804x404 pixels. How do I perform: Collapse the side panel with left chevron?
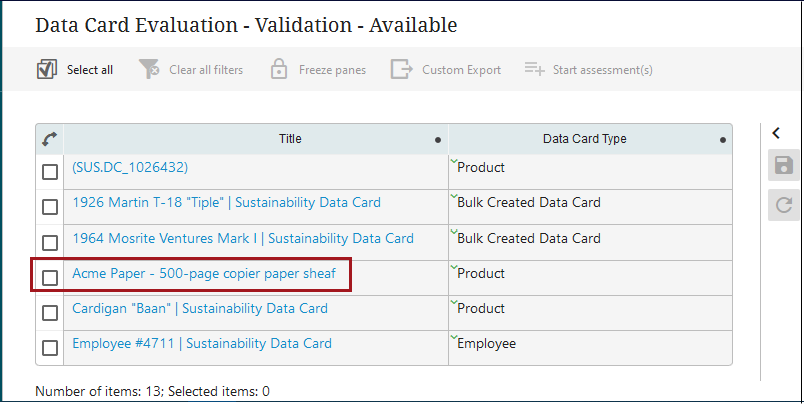(776, 133)
